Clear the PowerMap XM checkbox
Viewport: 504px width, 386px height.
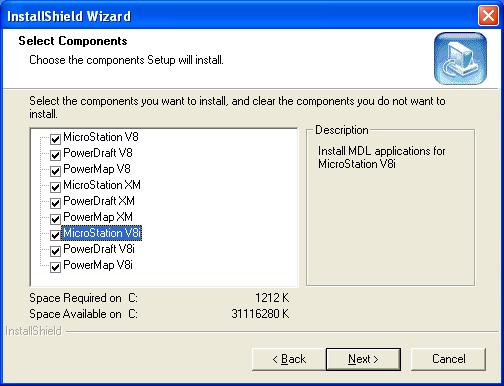coord(55,219)
